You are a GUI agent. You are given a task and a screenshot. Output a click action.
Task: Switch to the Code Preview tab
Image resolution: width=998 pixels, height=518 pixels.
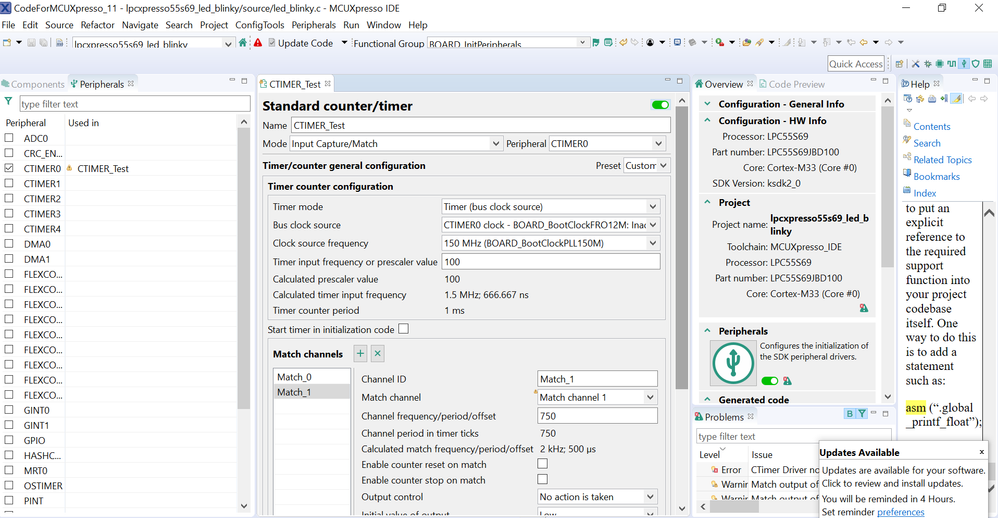(x=791, y=84)
